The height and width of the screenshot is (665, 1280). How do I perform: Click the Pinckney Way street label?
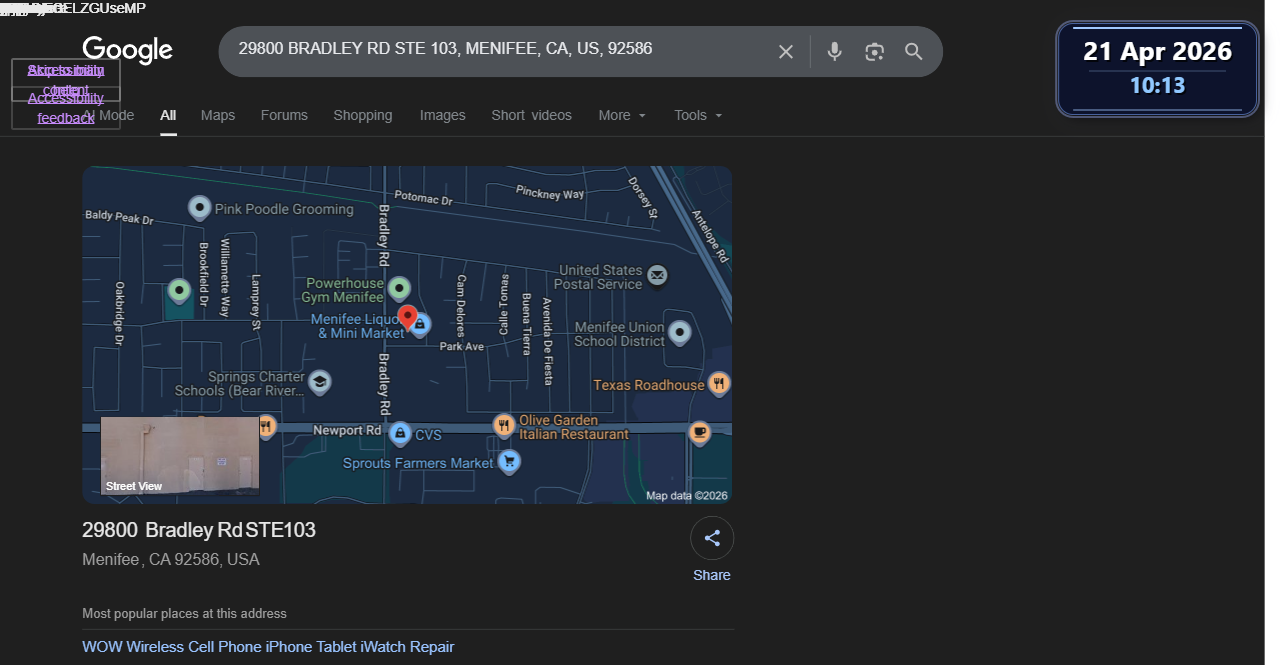click(550, 193)
